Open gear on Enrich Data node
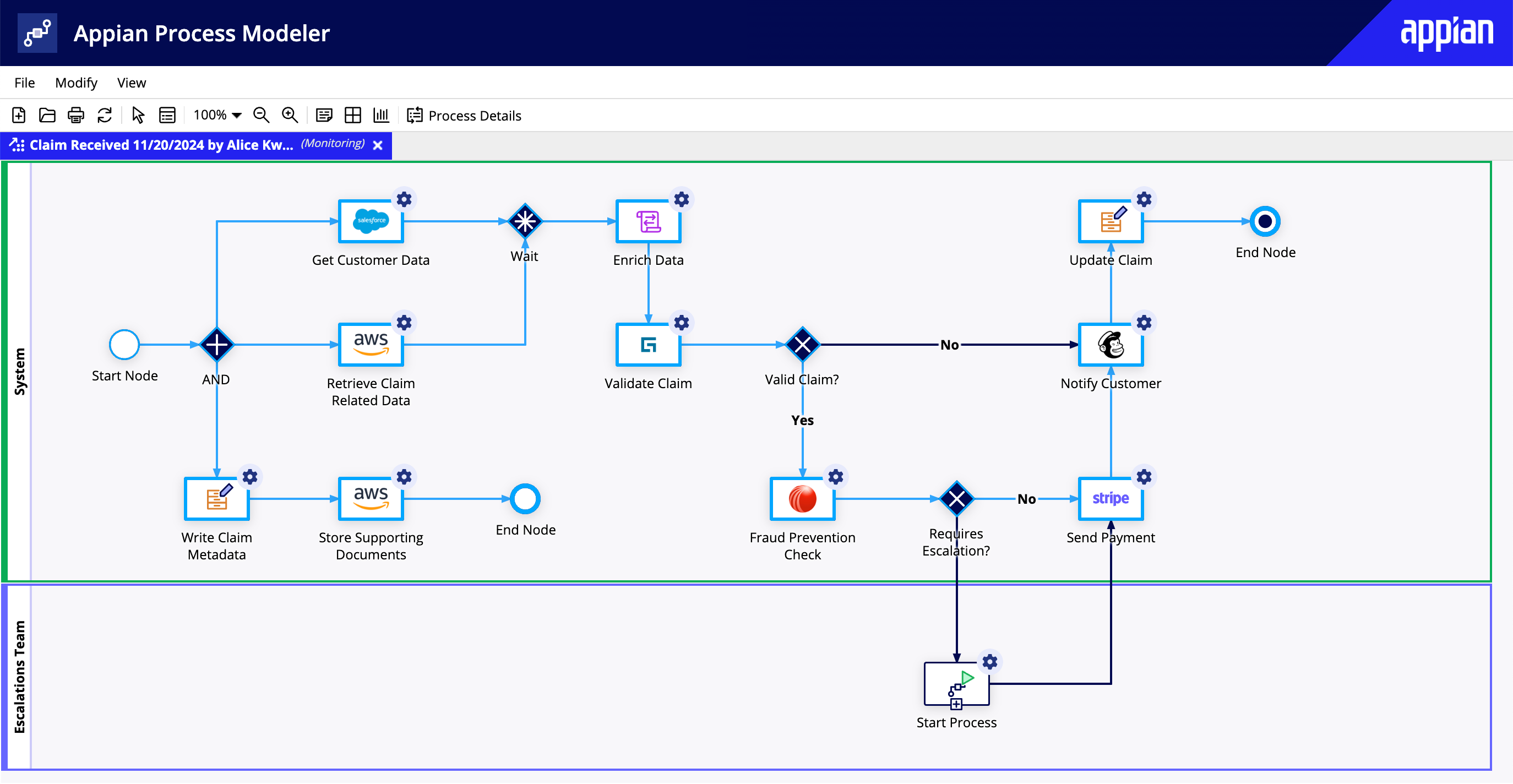 (x=681, y=200)
